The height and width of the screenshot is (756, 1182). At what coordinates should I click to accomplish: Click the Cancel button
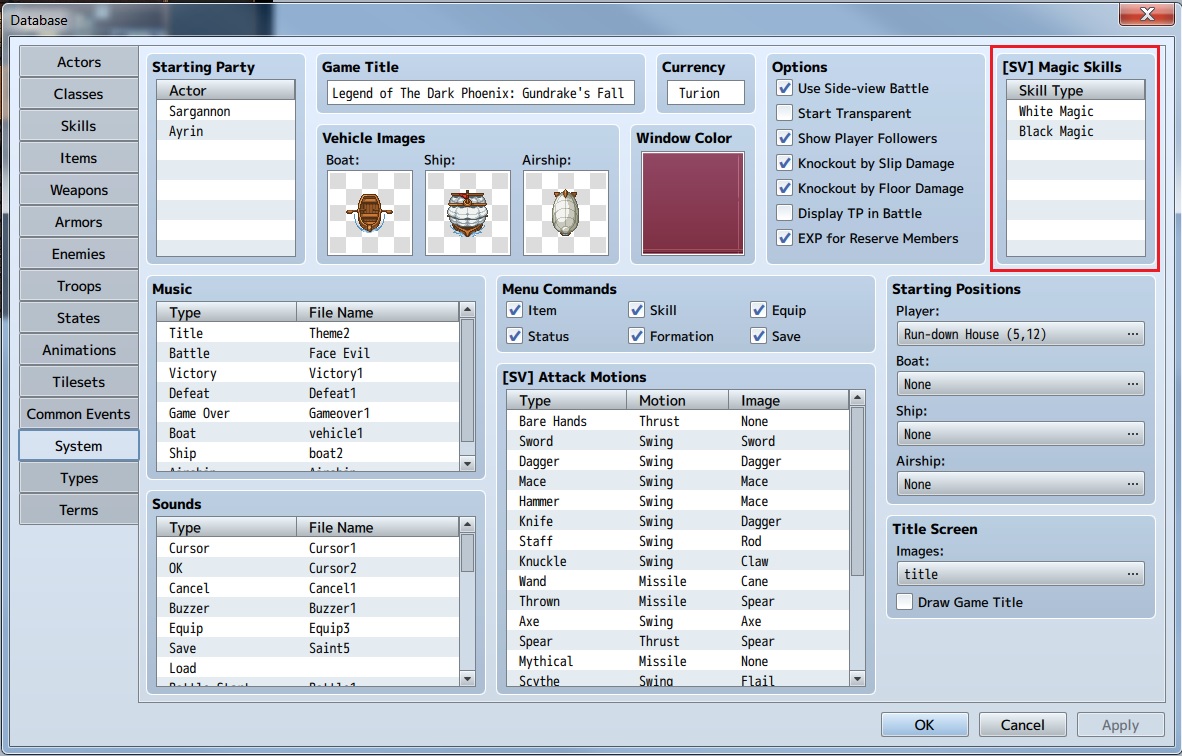(x=1022, y=724)
